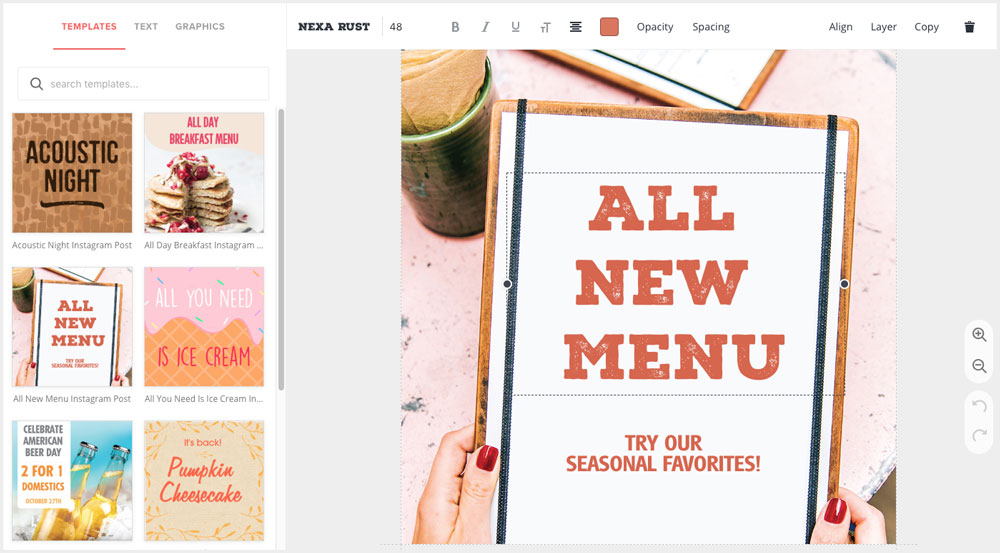The height and width of the screenshot is (553, 1000).
Task: Toggle italic formatting
Action: tap(485, 27)
